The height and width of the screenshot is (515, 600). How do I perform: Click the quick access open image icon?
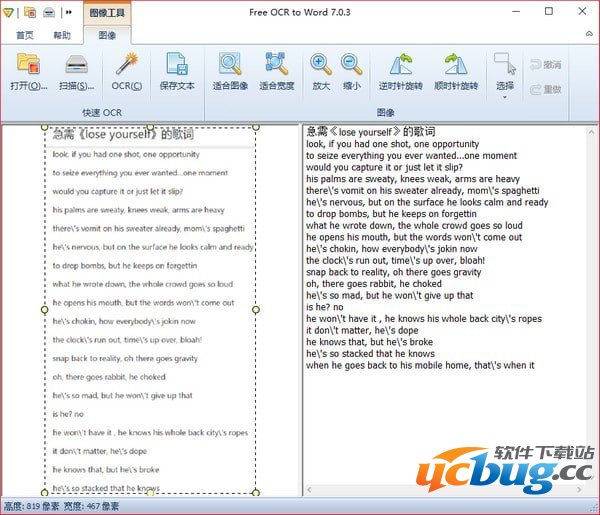(30, 13)
